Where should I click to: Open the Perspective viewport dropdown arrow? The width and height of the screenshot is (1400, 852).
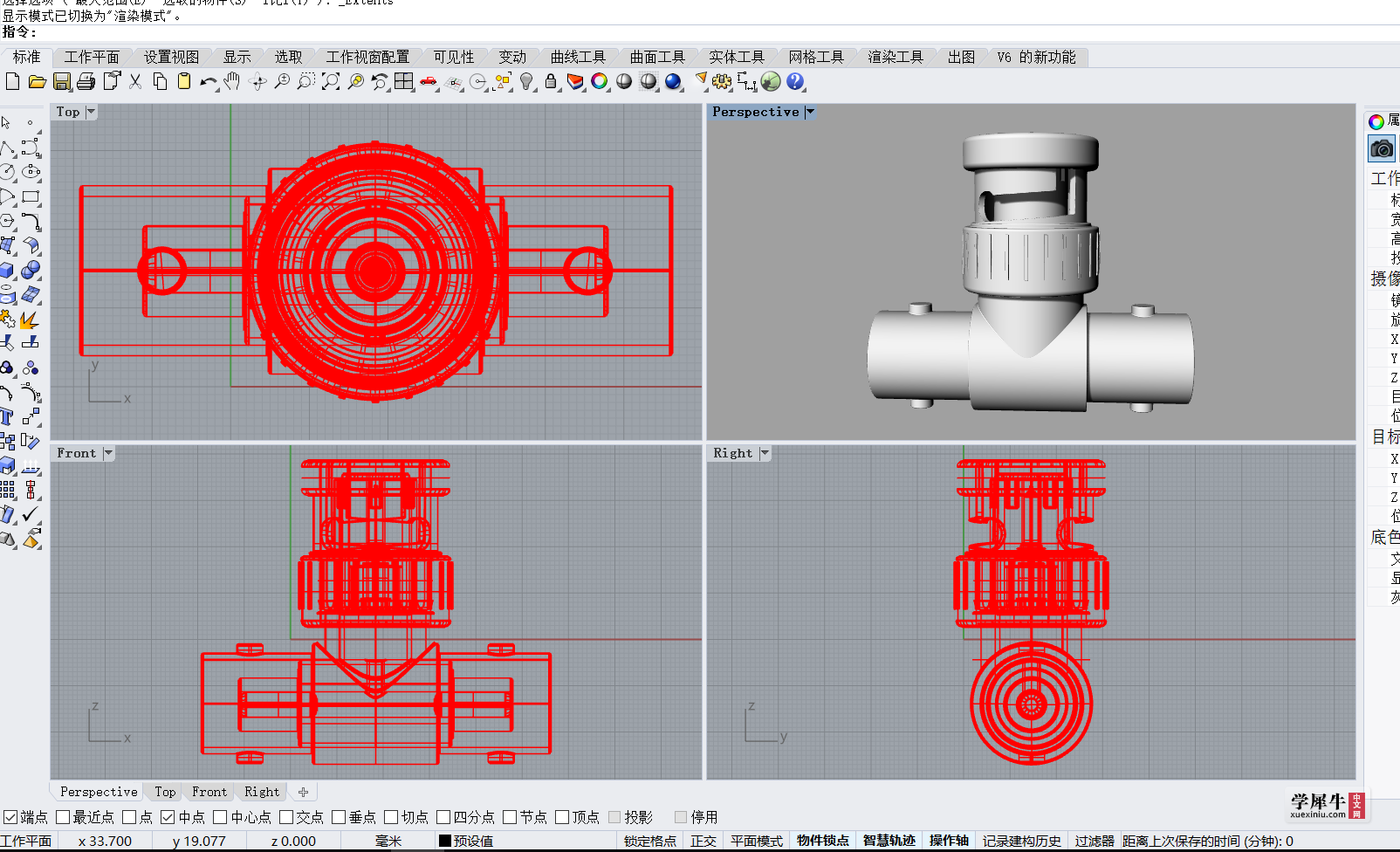tap(809, 112)
